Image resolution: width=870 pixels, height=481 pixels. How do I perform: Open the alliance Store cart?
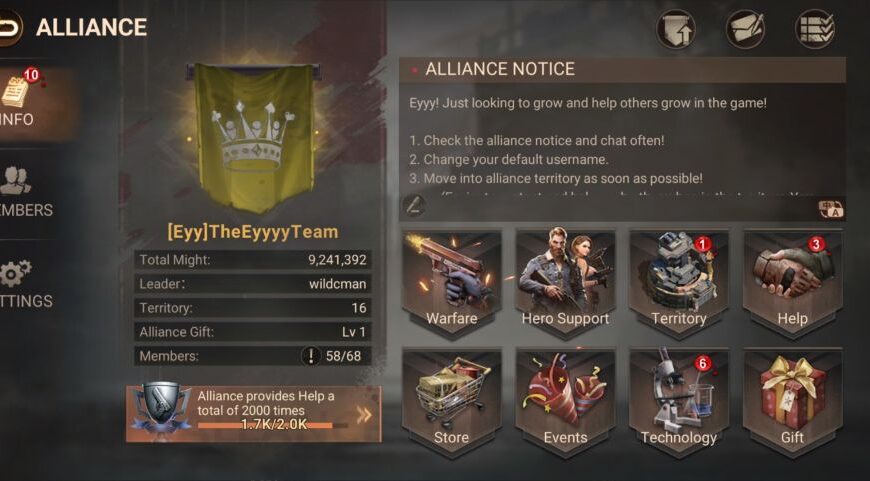pyautogui.click(x=451, y=402)
